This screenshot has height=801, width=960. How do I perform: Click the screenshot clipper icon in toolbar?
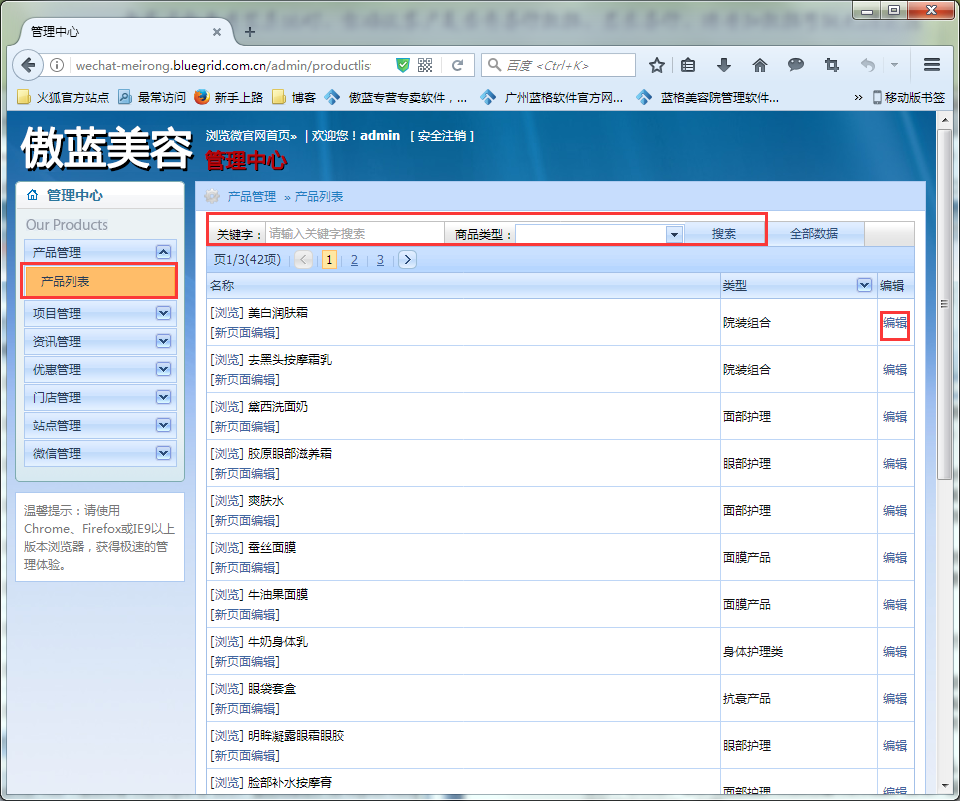[831, 64]
